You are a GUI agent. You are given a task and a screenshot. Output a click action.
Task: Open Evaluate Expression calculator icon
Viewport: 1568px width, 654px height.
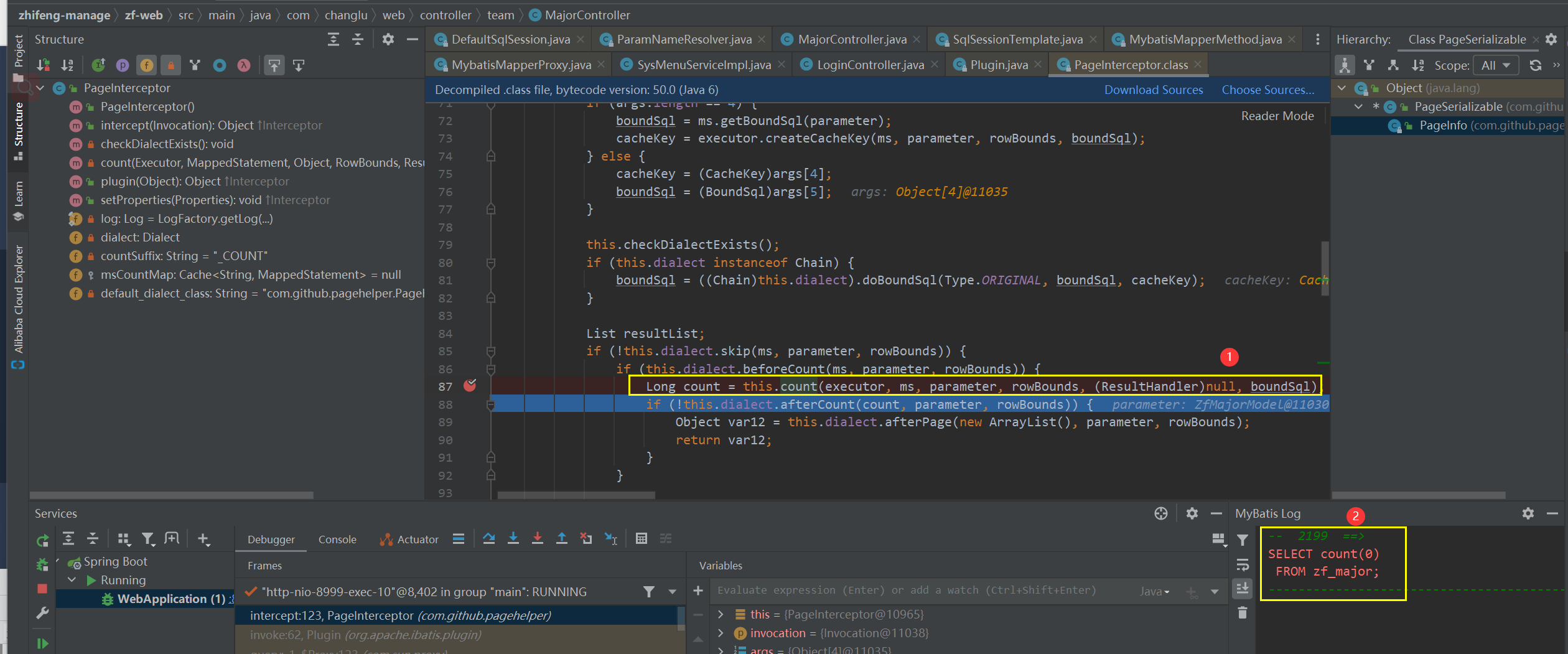coord(642,538)
